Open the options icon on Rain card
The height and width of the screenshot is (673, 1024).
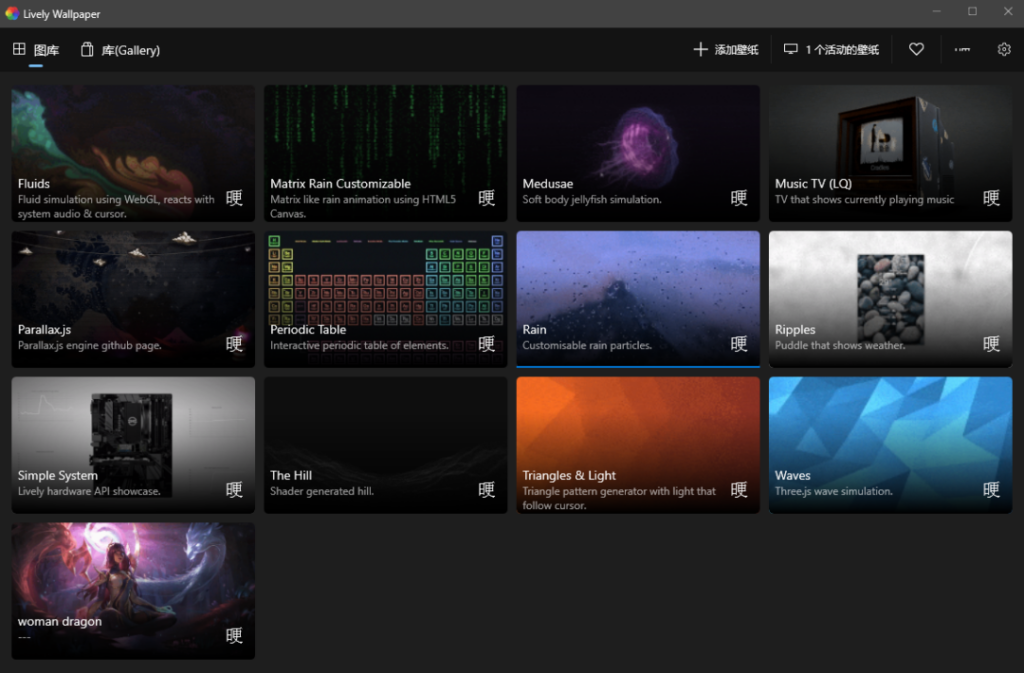click(x=739, y=343)
